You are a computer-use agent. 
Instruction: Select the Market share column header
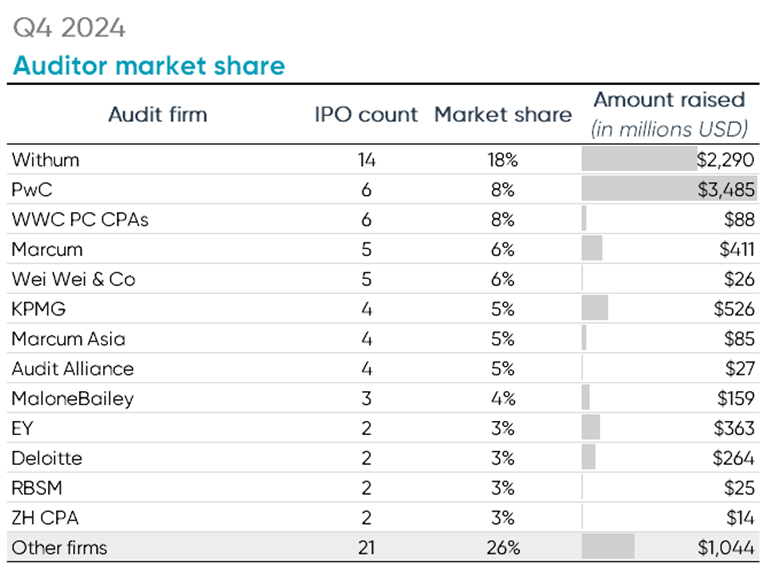click(x=503, y=114)
